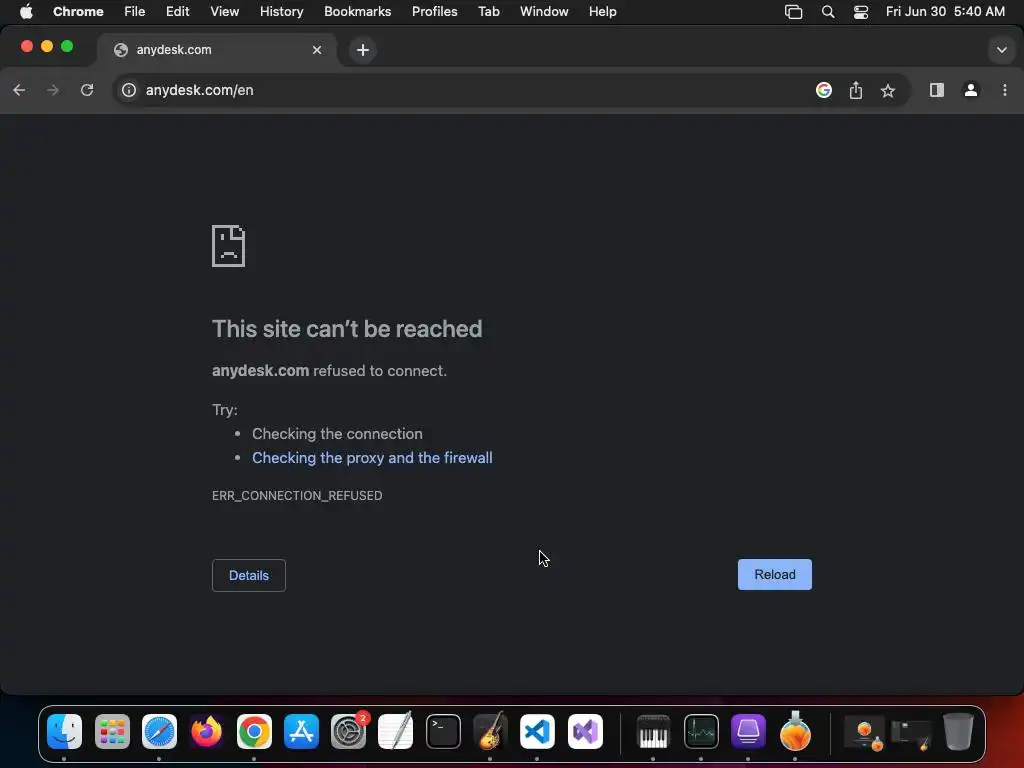Open the Edit menu
Screen dimensions: 1024x768
(178, 11)
